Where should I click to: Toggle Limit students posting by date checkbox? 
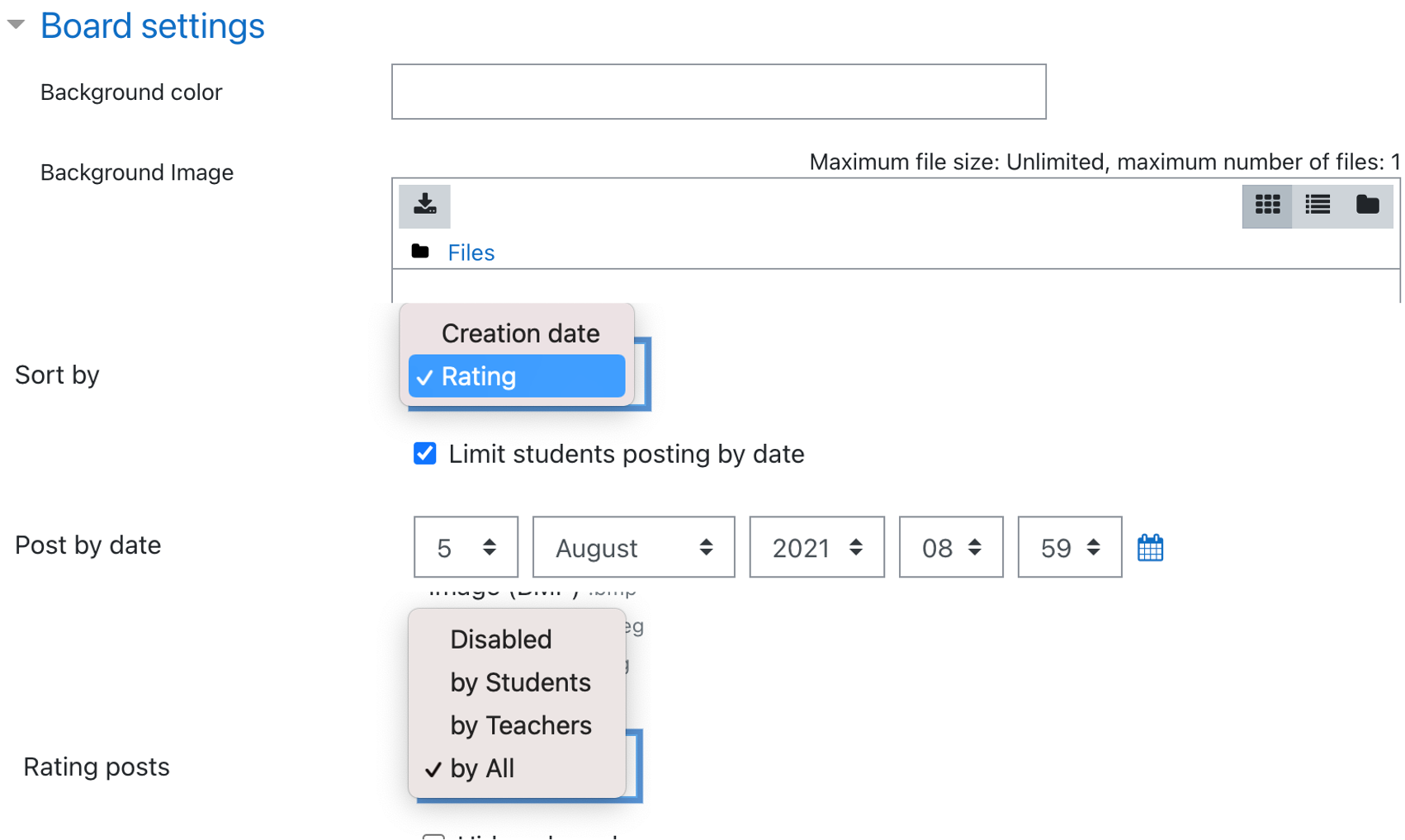coord(425,454)
